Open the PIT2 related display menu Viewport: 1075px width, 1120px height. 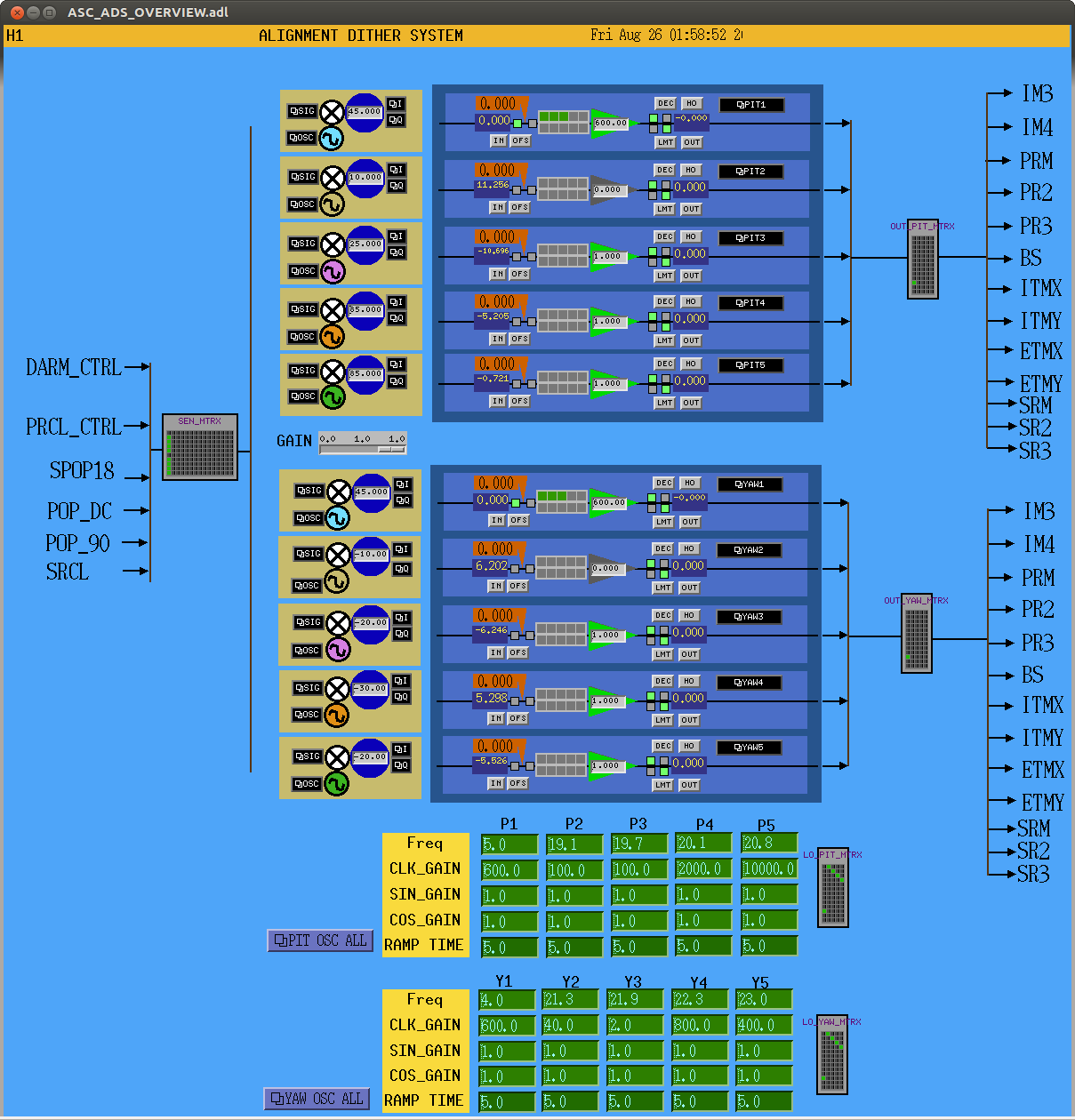[750, 172]
